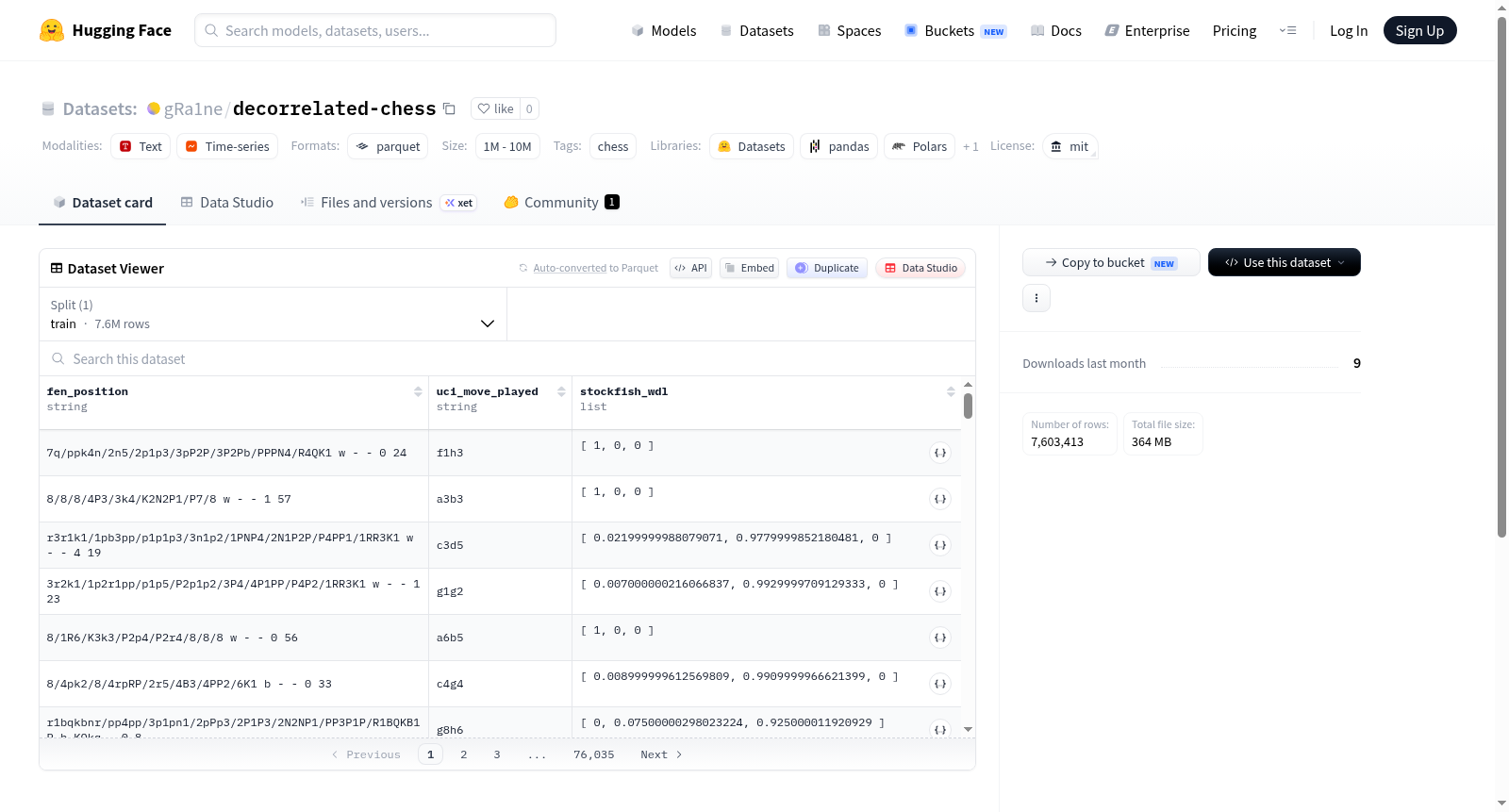The image size is (1509, 812).
Task: Expand JSON for a6b5 row
Action: [x=940, y=638]
